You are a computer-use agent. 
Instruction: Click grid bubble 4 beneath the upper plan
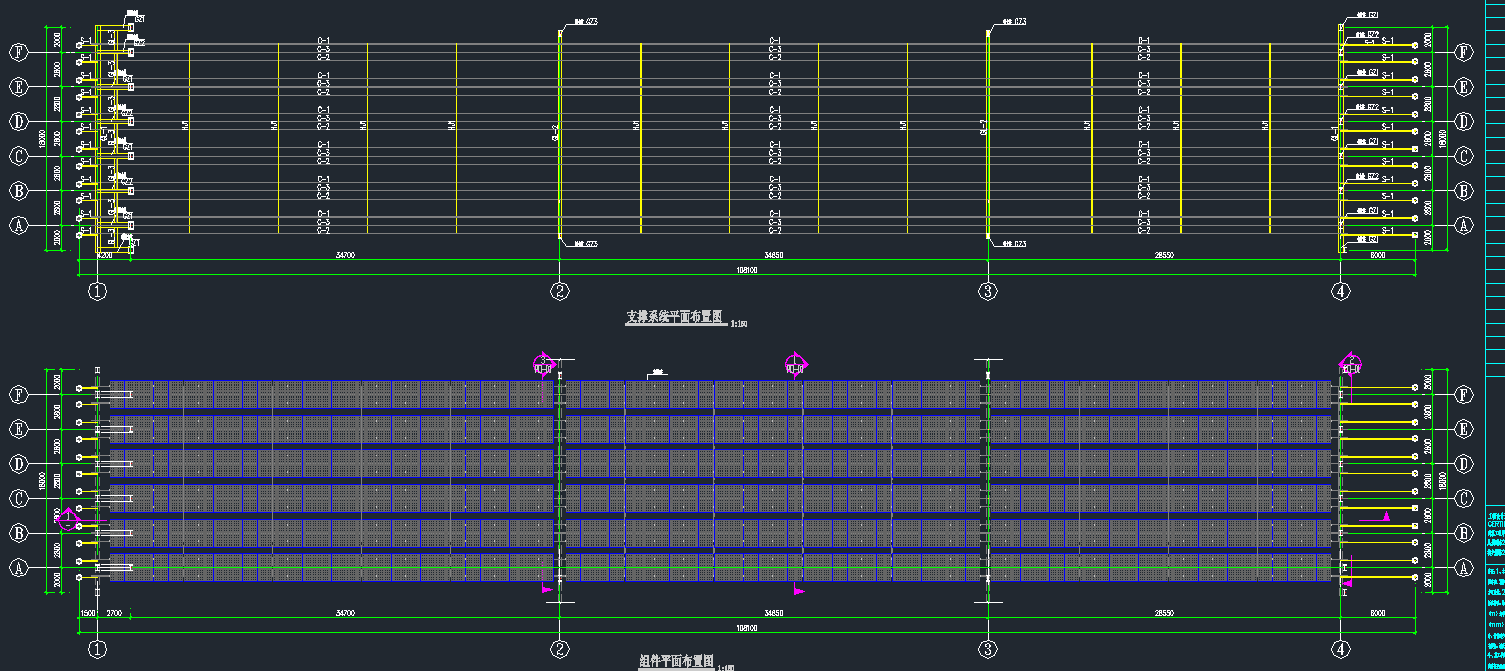tap(1340, 292)
